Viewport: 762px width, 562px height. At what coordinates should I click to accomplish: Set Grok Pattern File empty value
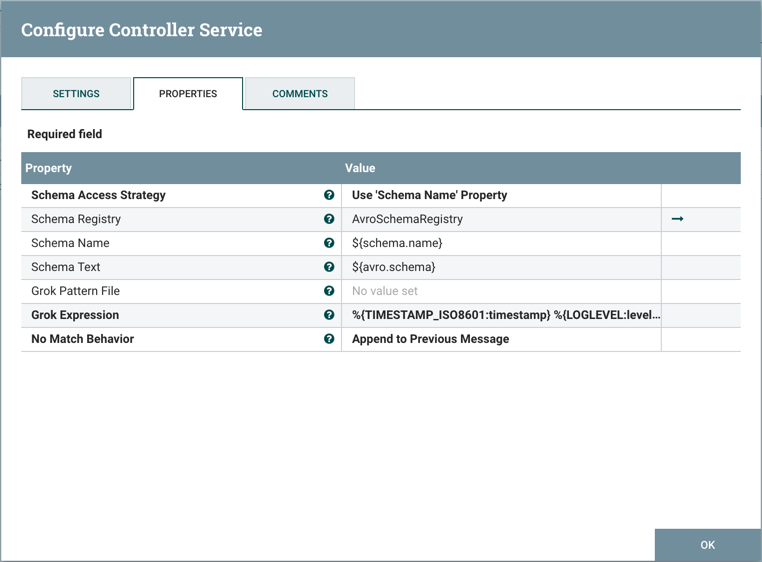pos(500,291)
